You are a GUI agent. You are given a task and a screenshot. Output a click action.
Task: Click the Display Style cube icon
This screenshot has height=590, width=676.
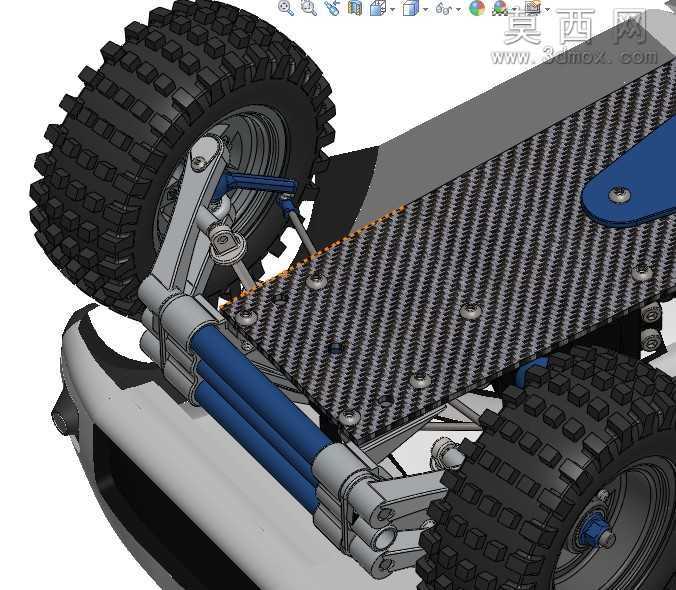pyautogui.click(x=411, y=8)
